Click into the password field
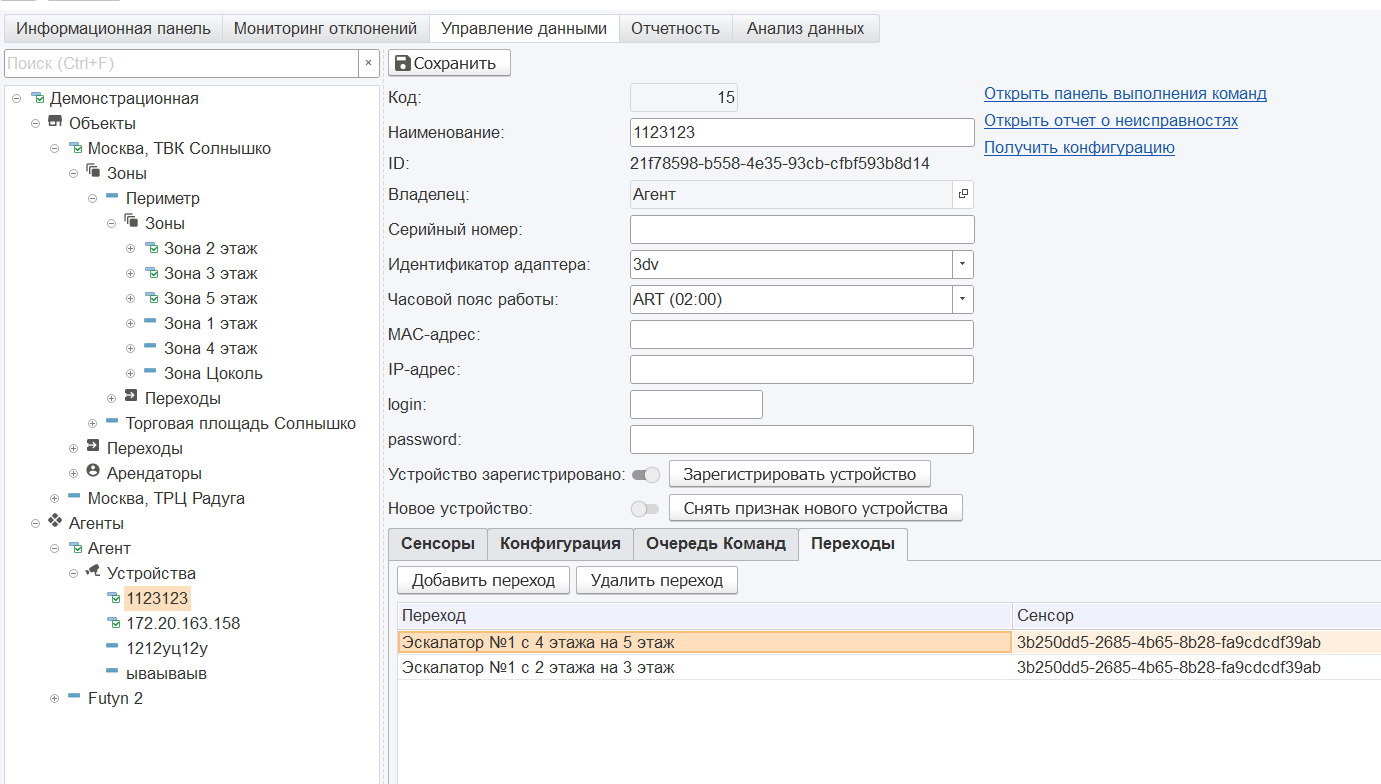The image size is (1381, 784). click(802, 440)
